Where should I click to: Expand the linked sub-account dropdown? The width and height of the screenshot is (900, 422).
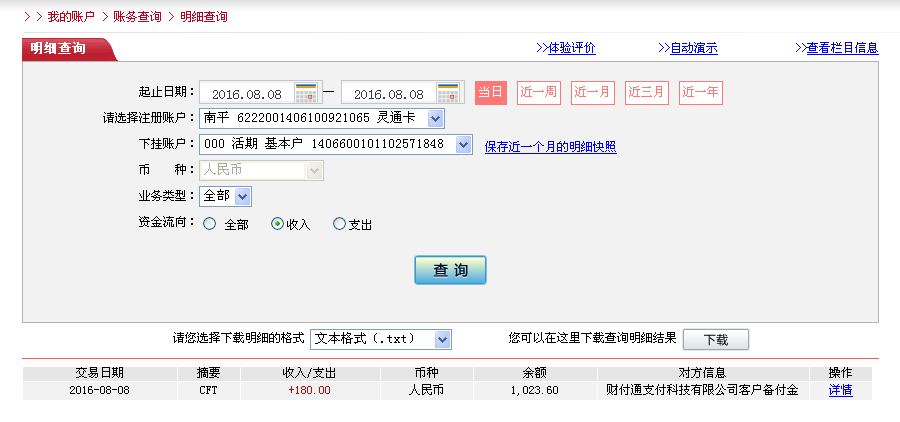click(463, 144)
